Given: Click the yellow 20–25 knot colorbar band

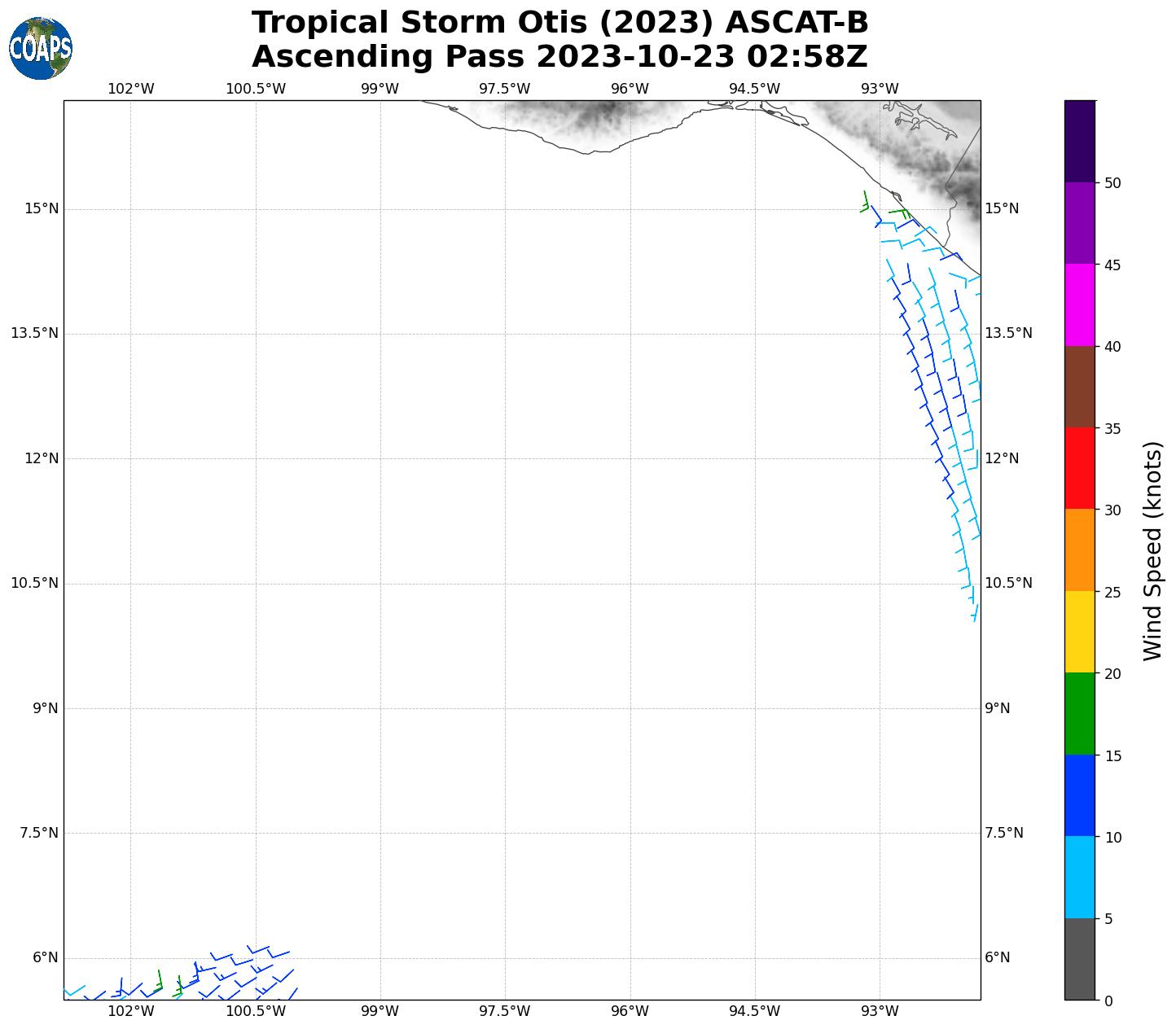Looking at the screenshot, I should [x=1080, y=632].
